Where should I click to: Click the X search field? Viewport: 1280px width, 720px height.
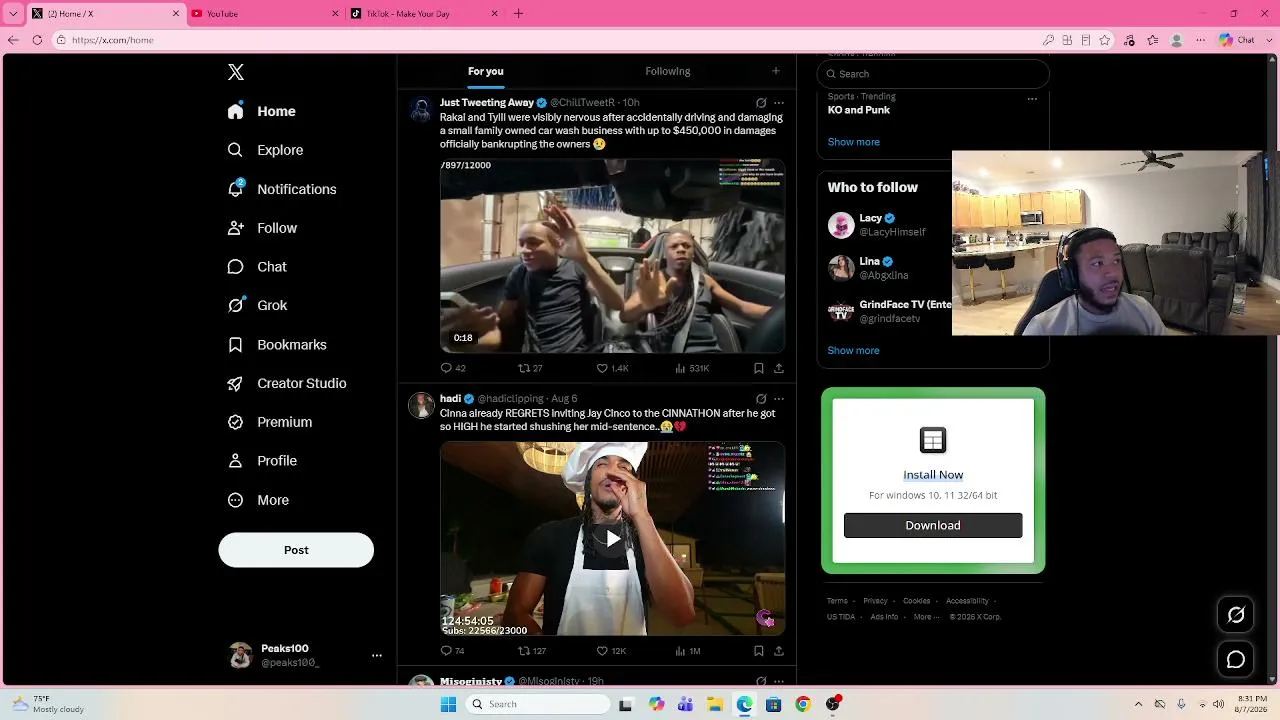click(933, 74)
